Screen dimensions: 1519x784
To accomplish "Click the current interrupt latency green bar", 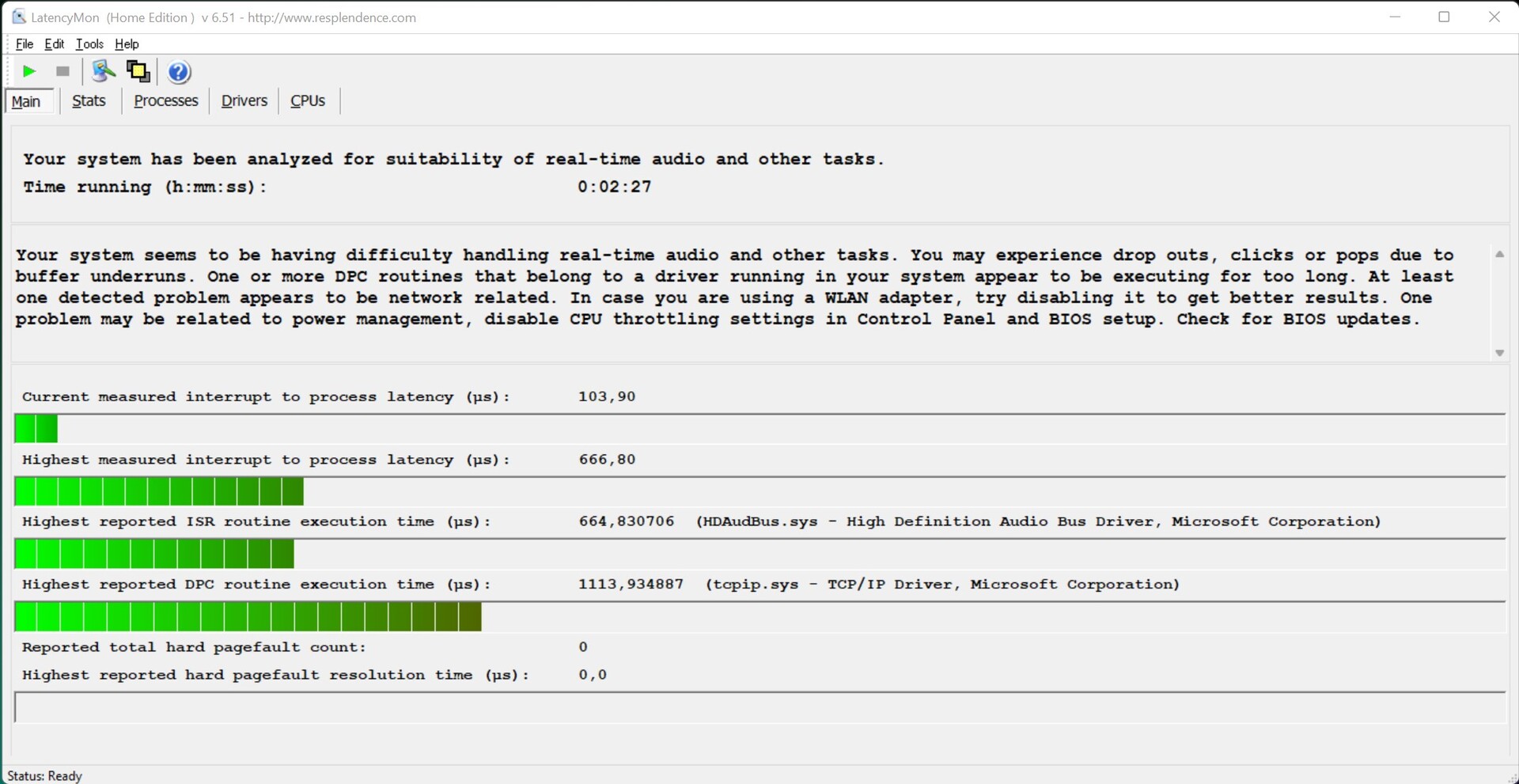I will (759, 429).
